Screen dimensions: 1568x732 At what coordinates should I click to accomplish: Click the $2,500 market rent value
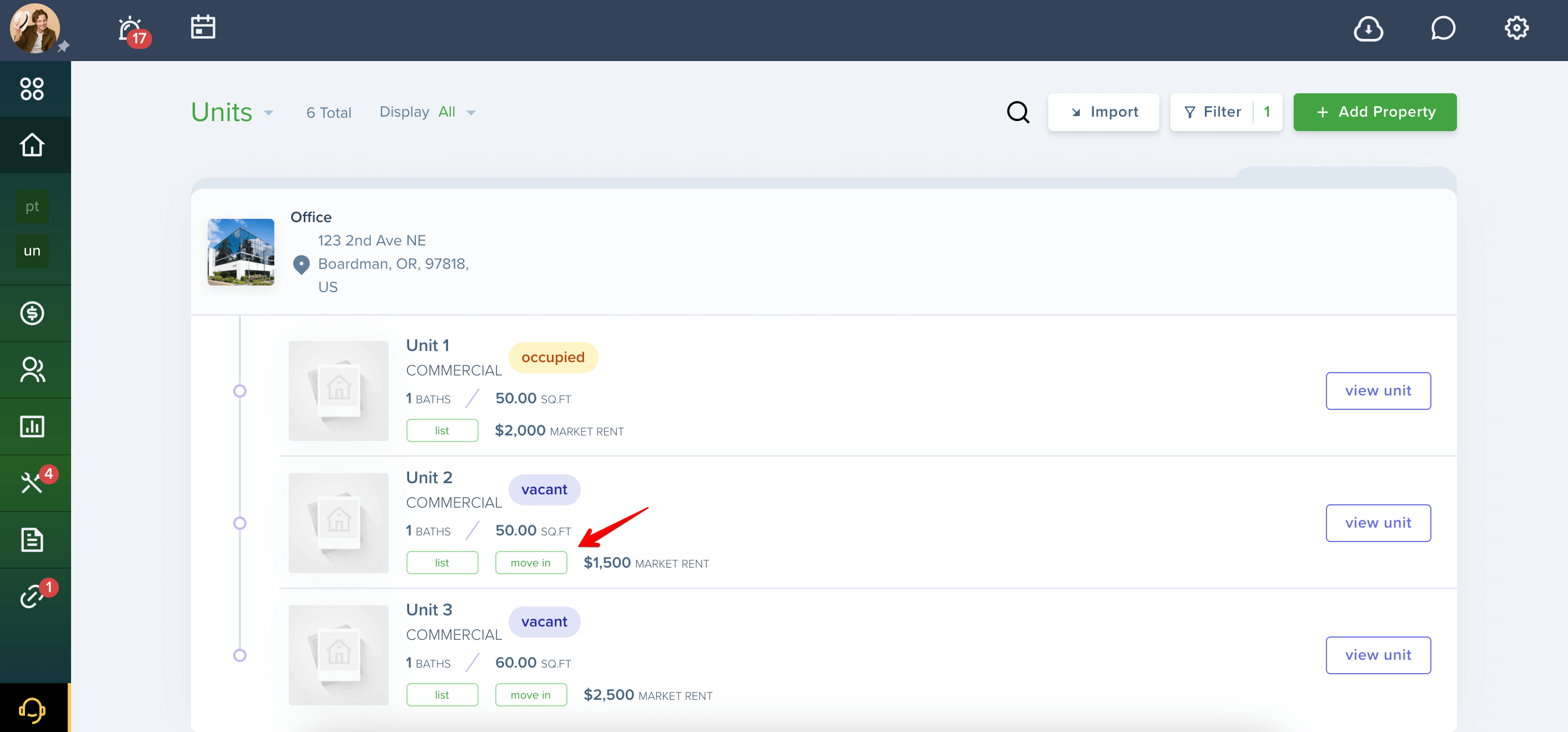(609, 695)
